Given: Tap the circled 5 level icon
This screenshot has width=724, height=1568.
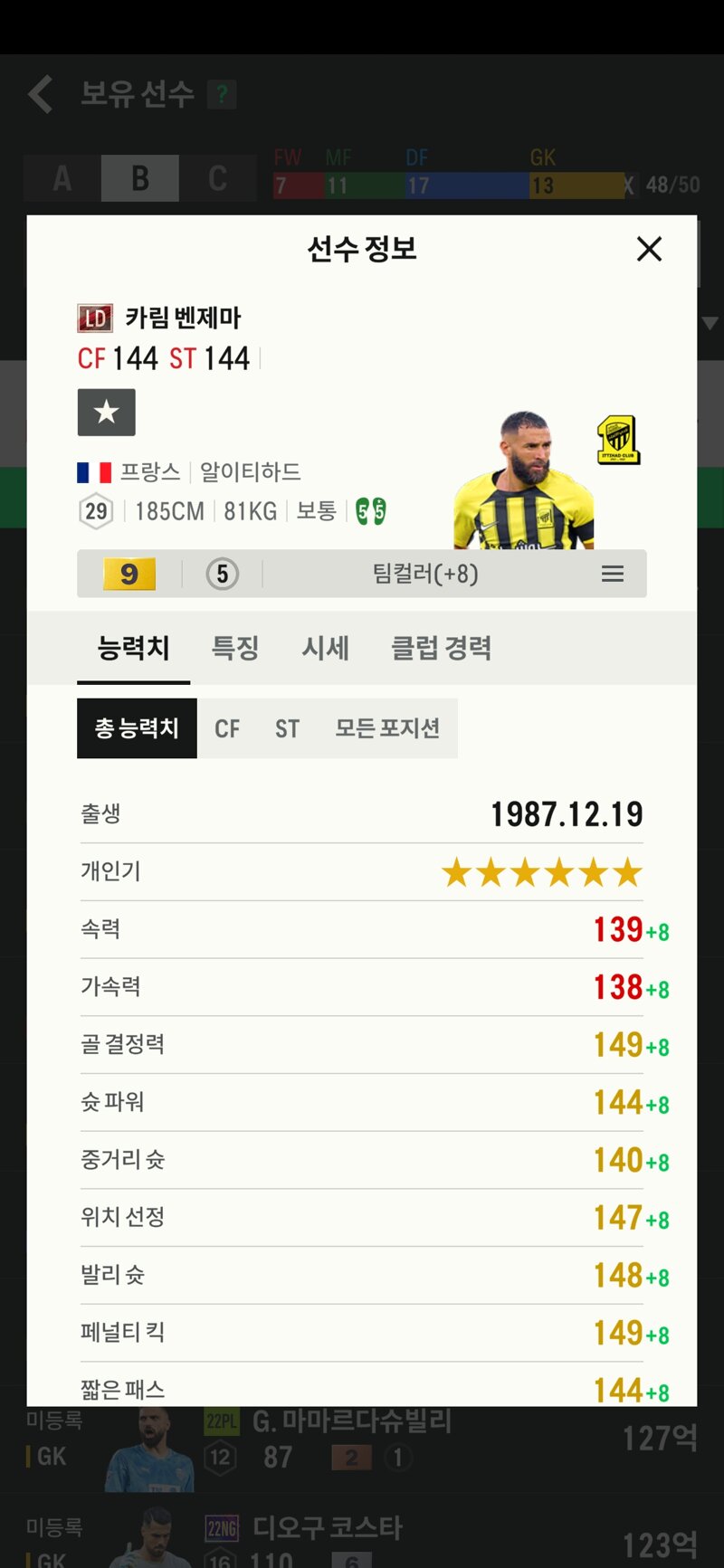Looking at the screenshot, I should 223,574.
